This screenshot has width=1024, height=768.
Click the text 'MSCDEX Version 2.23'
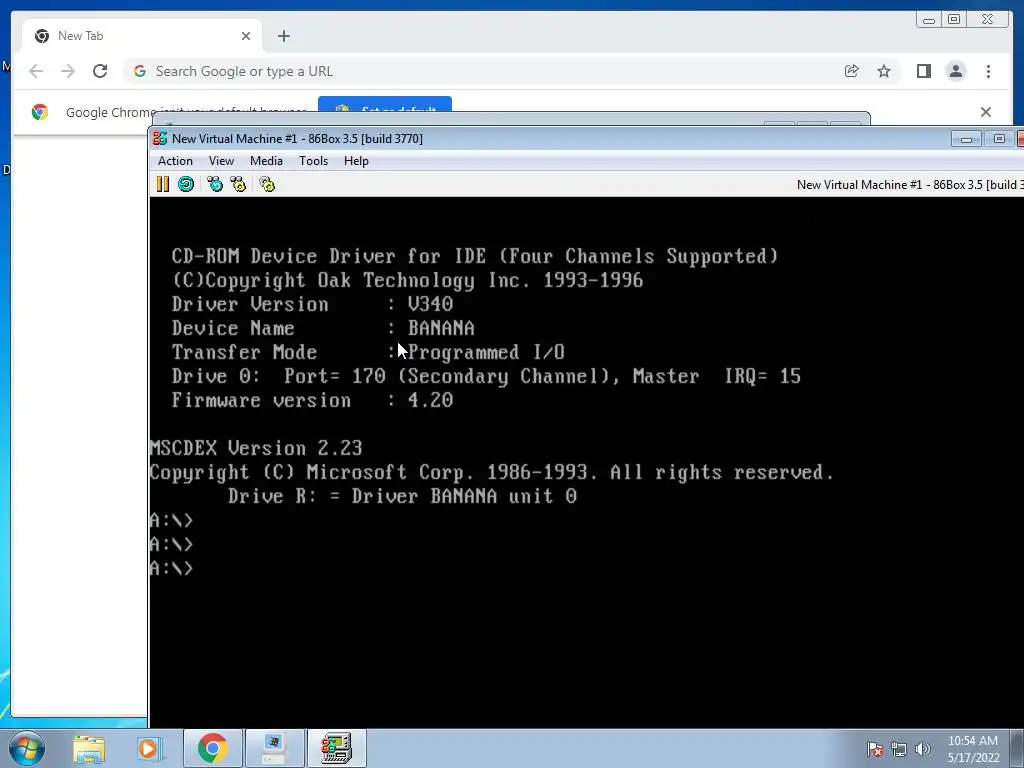(x=255, y=448)
